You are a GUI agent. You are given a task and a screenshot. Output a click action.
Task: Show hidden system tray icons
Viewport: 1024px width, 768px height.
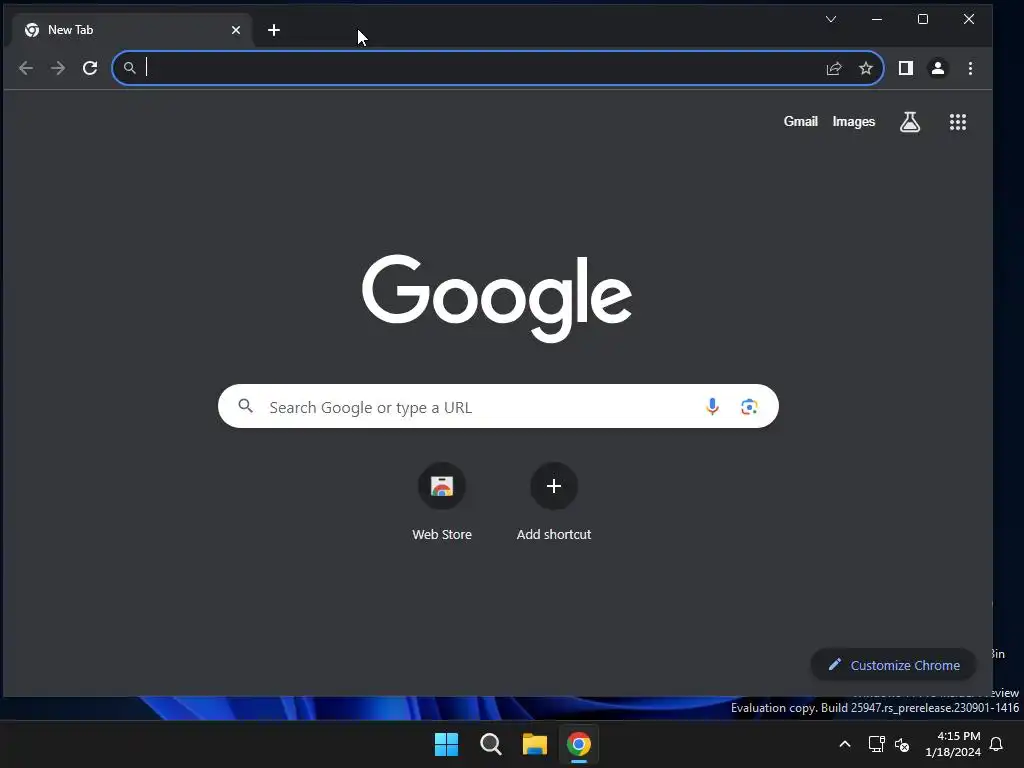coord(844,744)
